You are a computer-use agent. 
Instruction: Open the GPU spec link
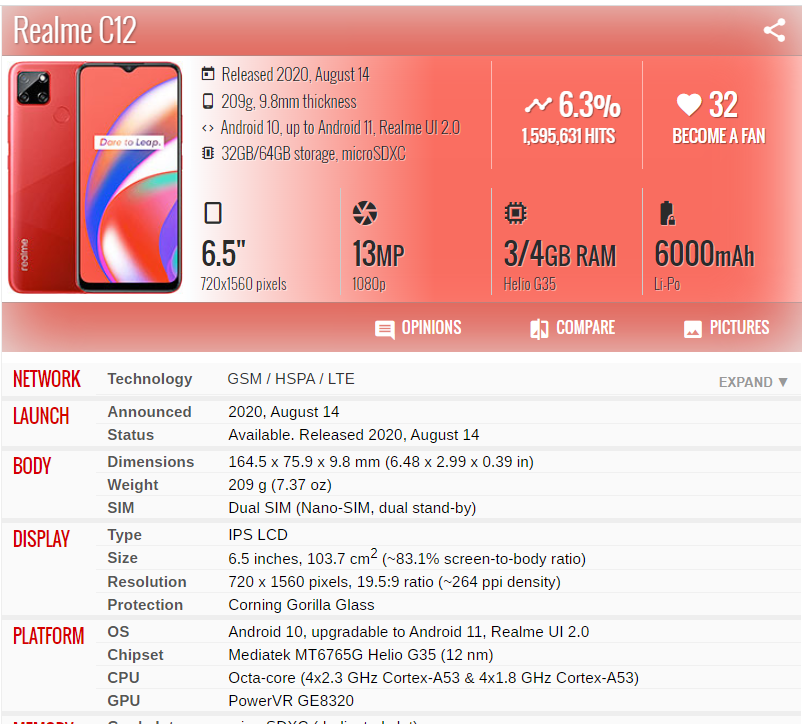124,701
